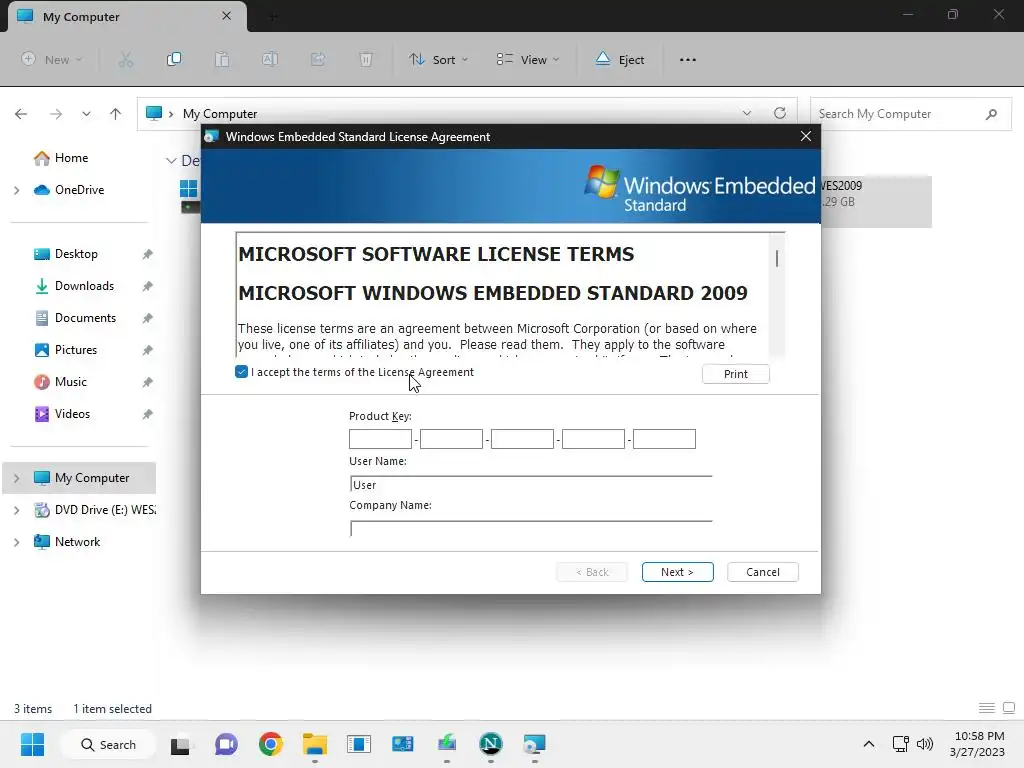Open Google Chrome from the taskbar

tap(270, 744)
